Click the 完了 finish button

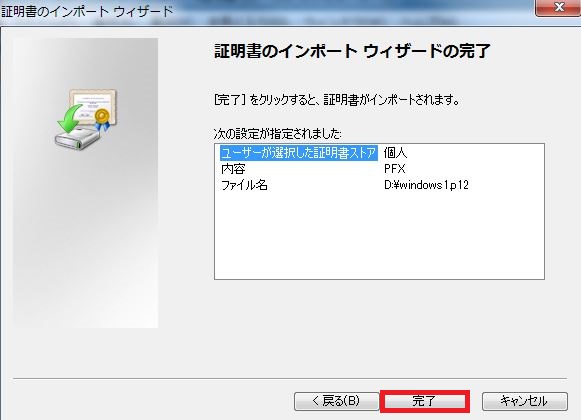point(425,401)
